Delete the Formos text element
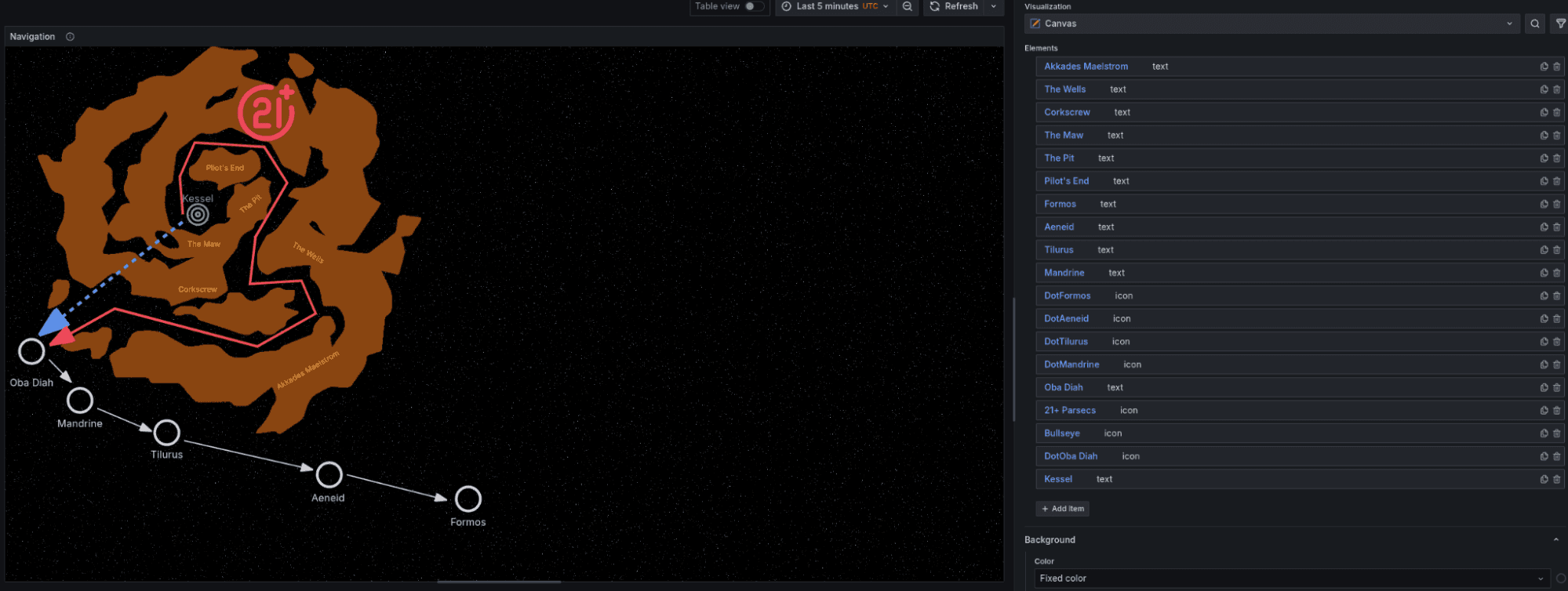This screenshot has height=591, width=1568. [1557, 204]
